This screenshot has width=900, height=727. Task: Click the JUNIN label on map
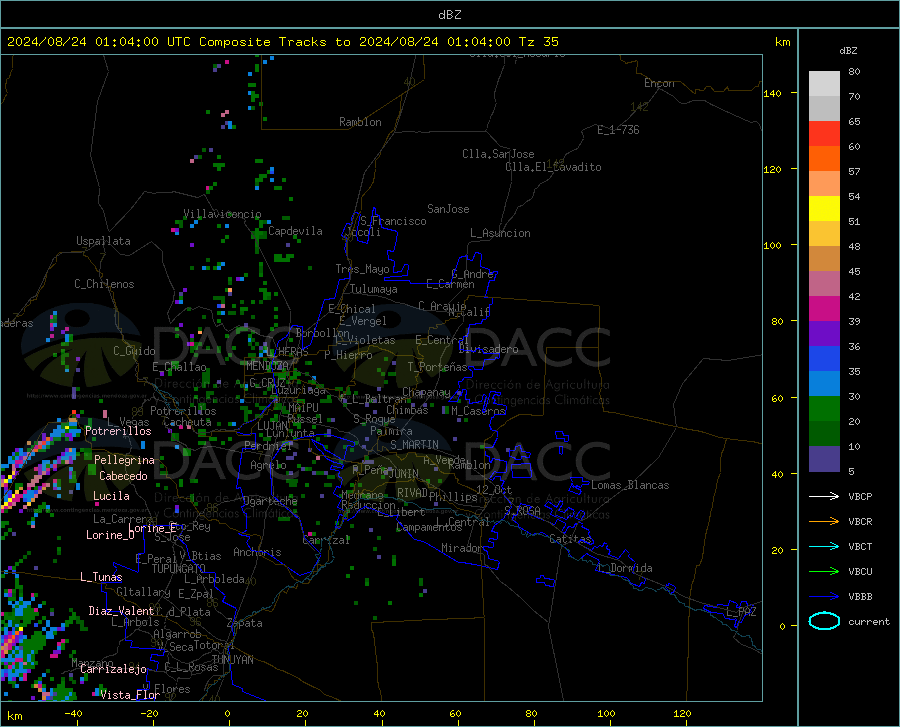click(404, 474)
